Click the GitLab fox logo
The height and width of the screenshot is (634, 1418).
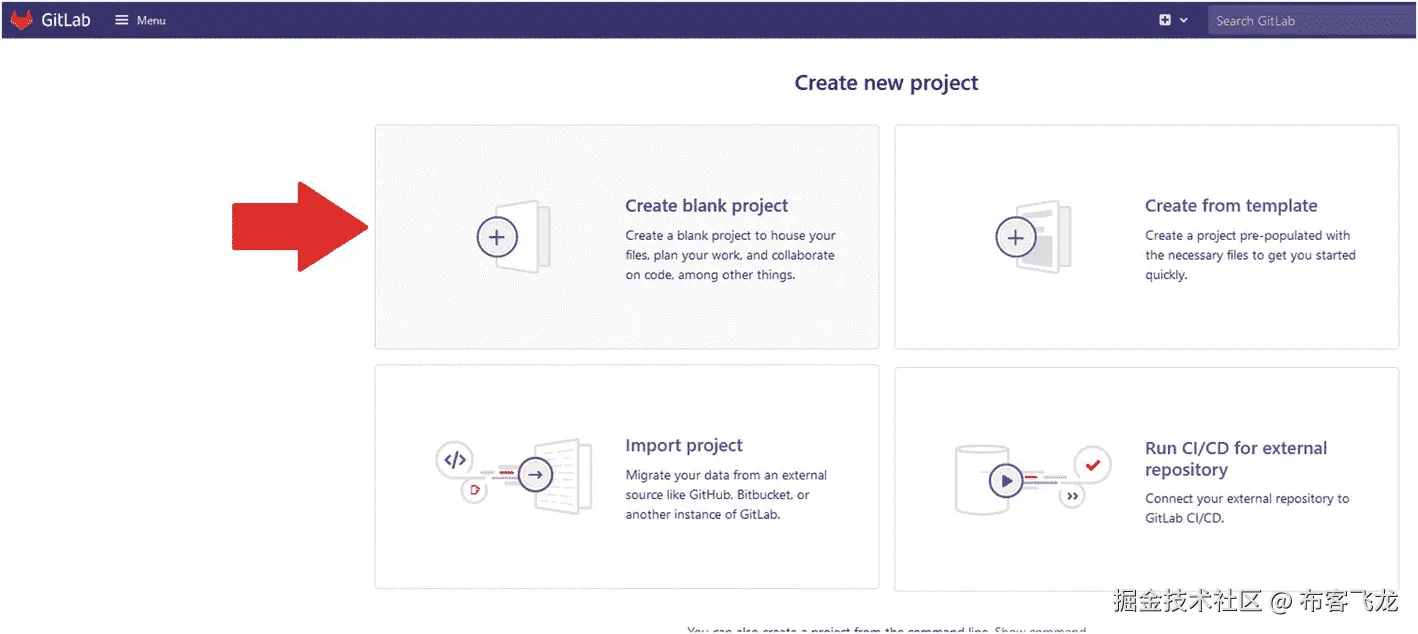pos(22,20)
